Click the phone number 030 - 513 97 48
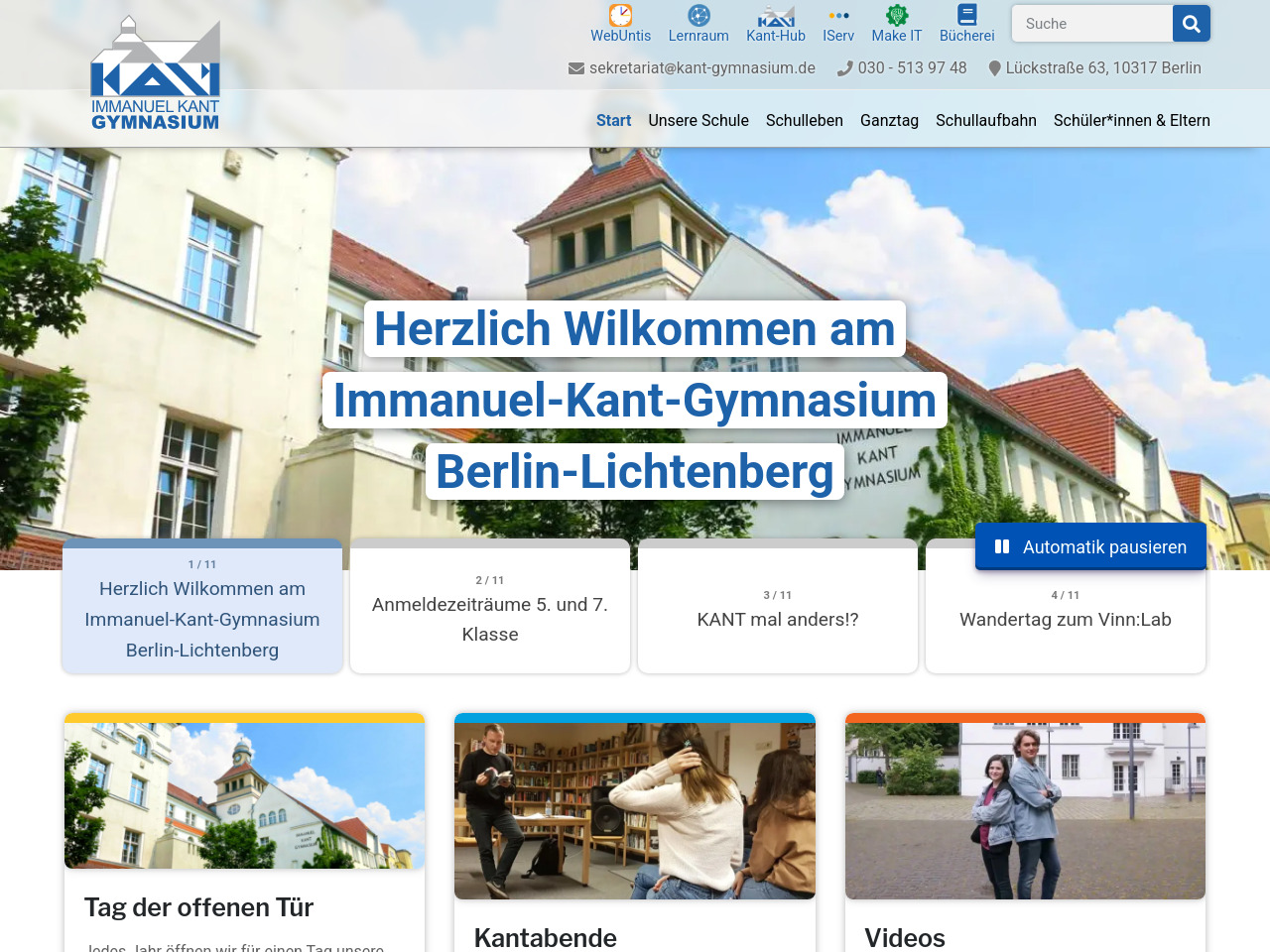This screenshot has height=952, width=1270. pyautogui.click(x=911, y=68)
